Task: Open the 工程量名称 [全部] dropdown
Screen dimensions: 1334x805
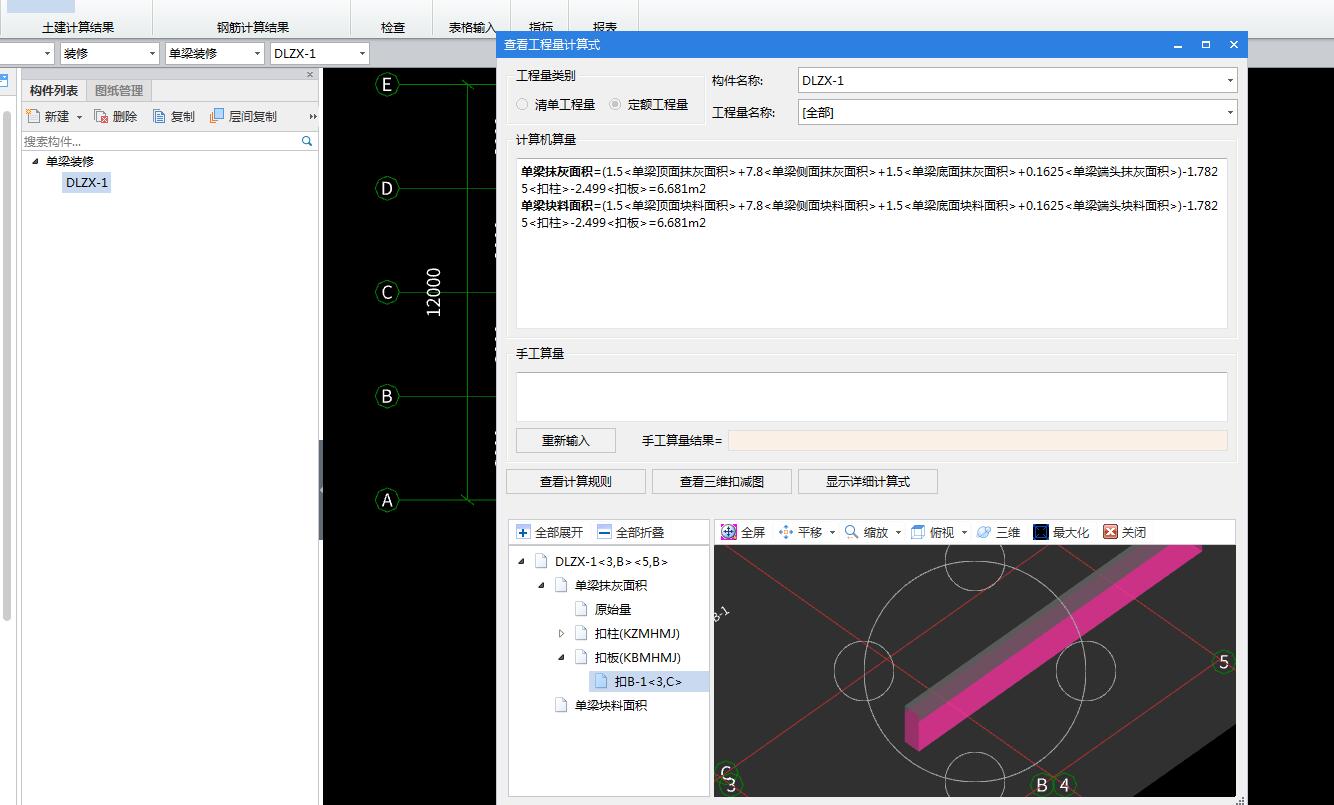Action: click(1230, 113)
